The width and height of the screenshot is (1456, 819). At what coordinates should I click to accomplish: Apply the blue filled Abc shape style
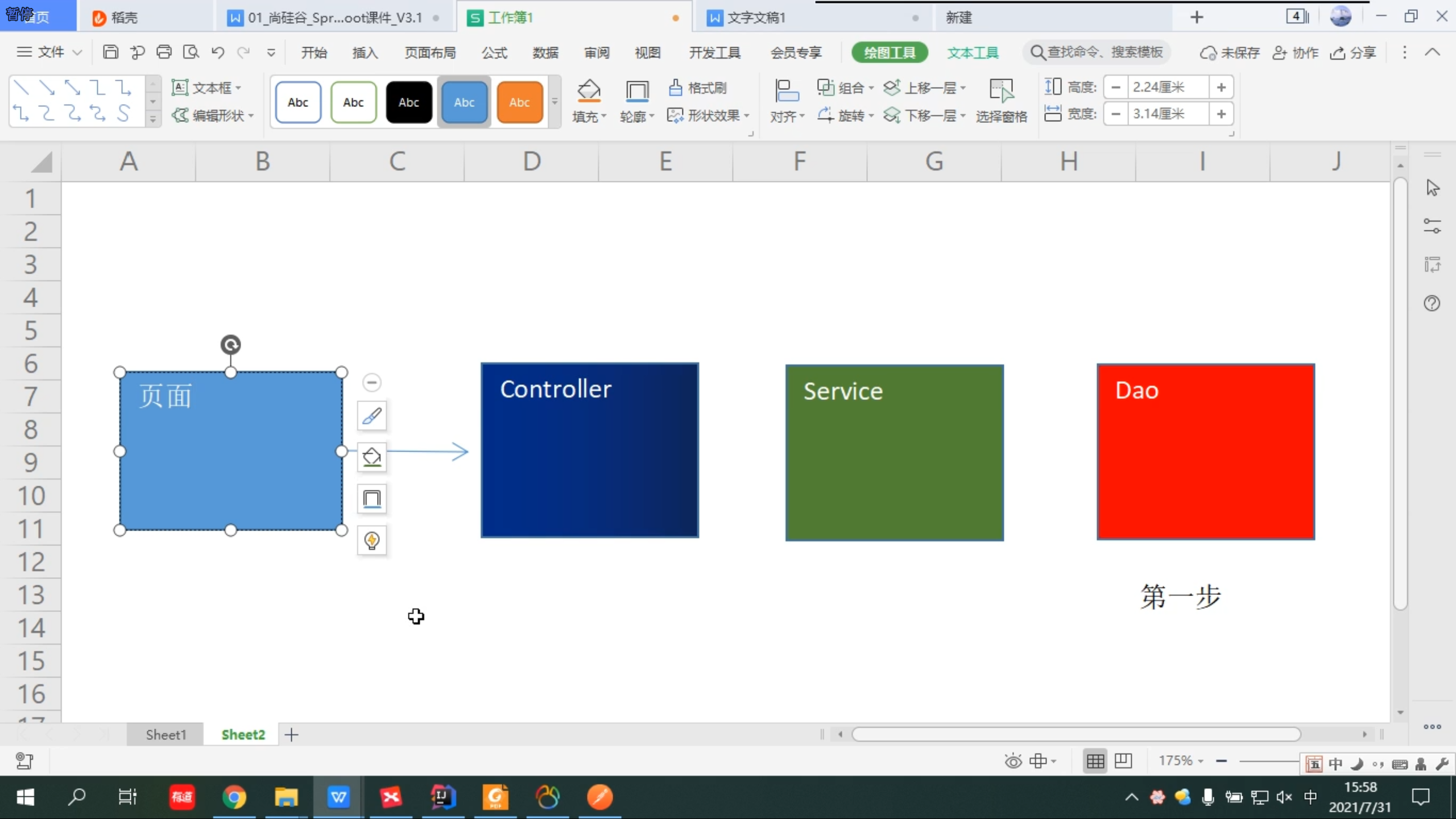coord(464,102)
